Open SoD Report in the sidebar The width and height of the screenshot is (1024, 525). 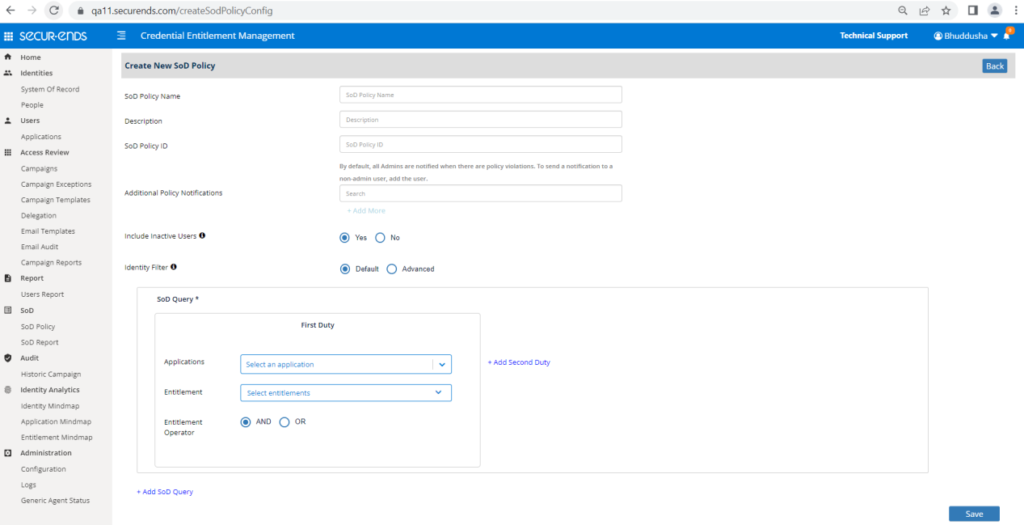(x=39, y=342)
